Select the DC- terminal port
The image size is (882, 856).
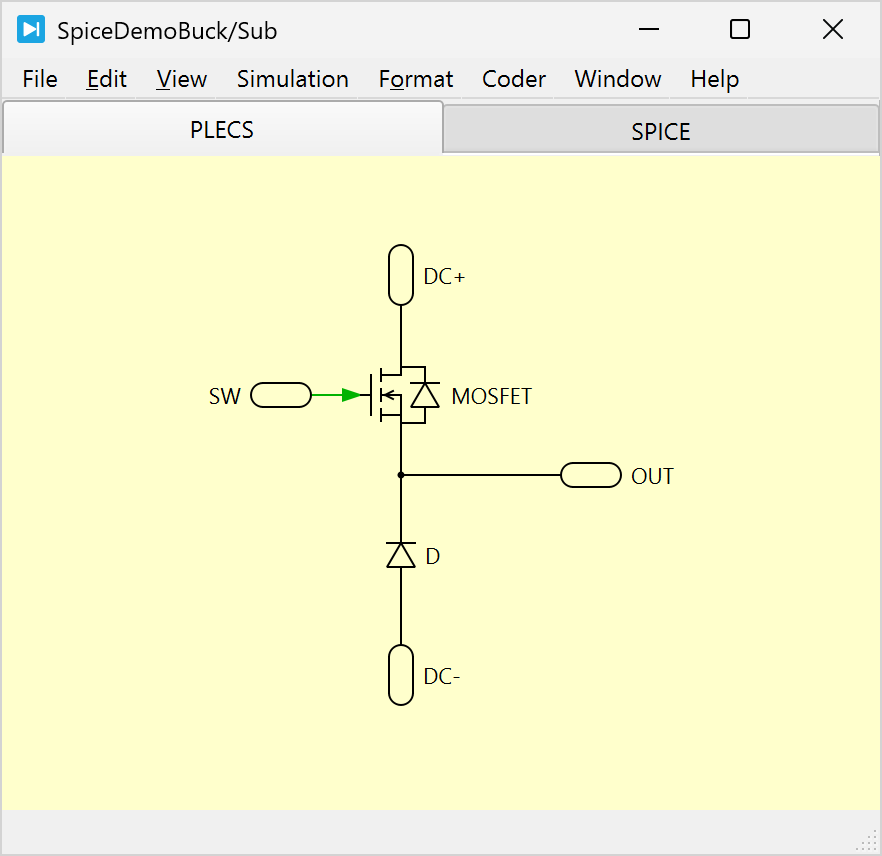coord(401,675)
